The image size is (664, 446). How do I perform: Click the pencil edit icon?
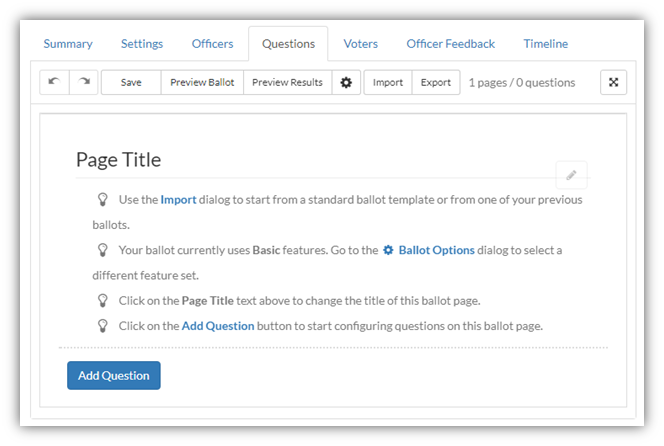571,175
